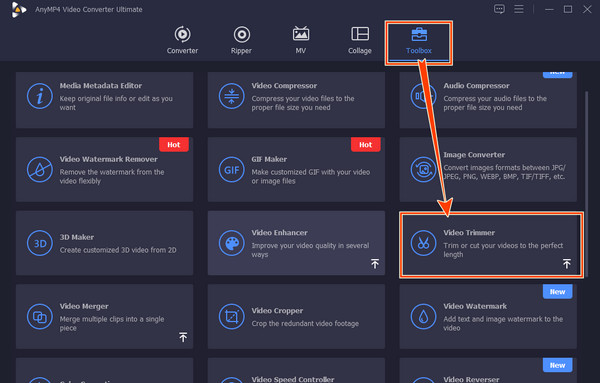Screen dimensions: 600x383
Task: Open Video Trimmer title
Action: click(469, 233)
